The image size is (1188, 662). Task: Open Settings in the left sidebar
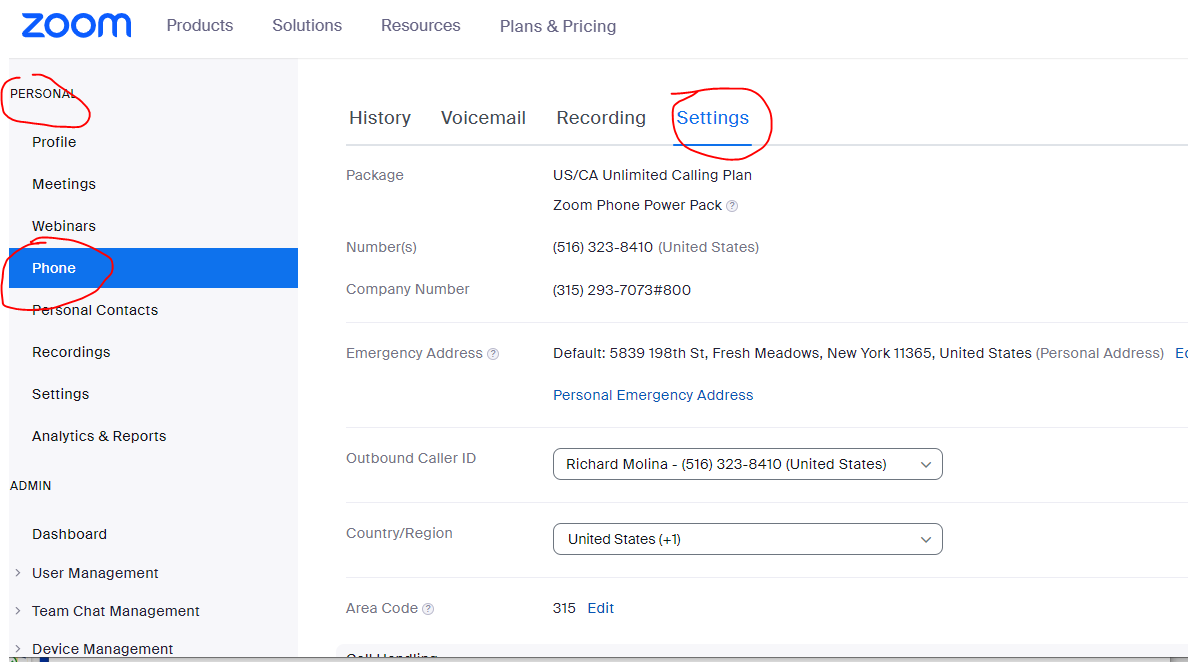61,395
